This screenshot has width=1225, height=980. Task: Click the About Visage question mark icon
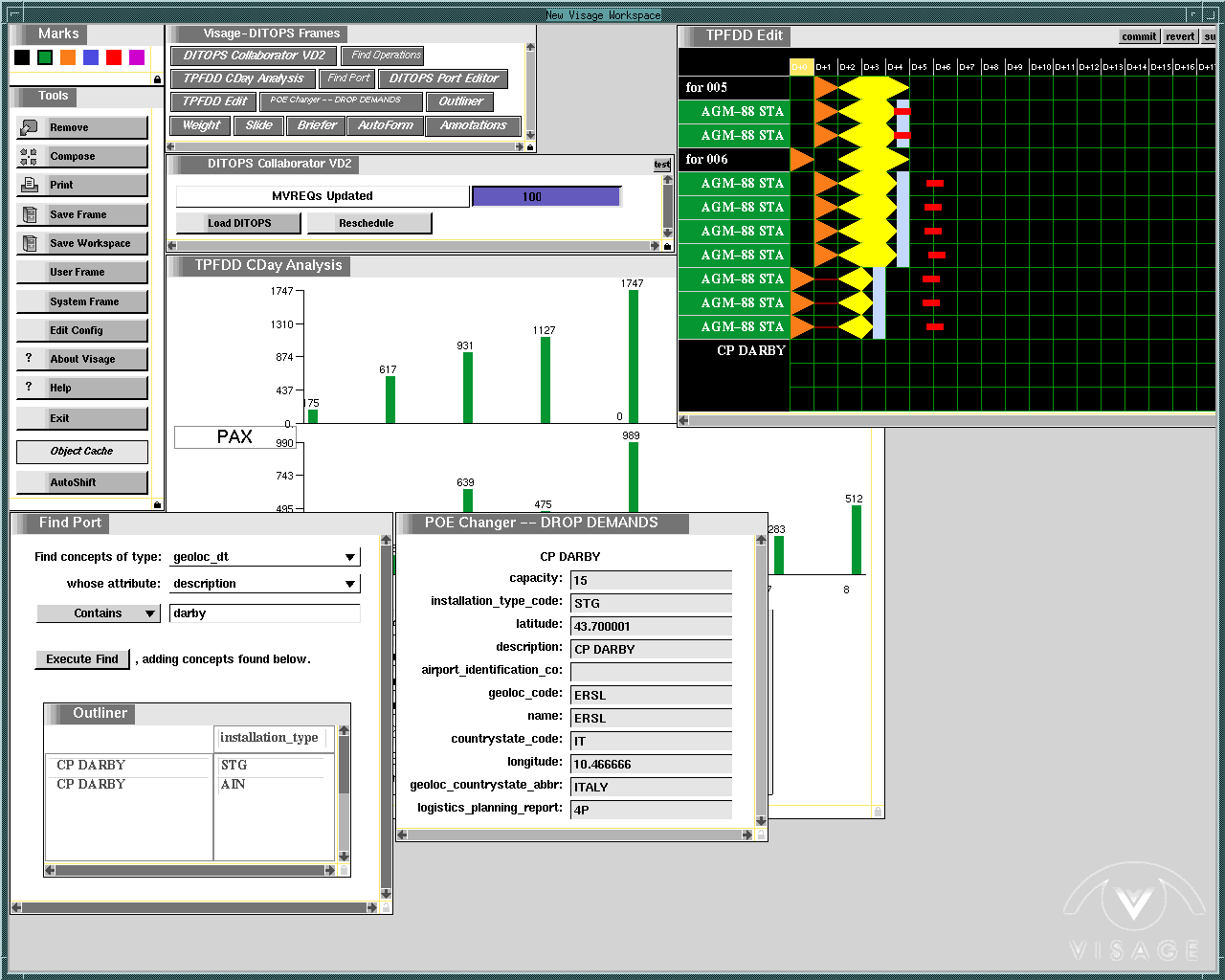click(29, 358)
